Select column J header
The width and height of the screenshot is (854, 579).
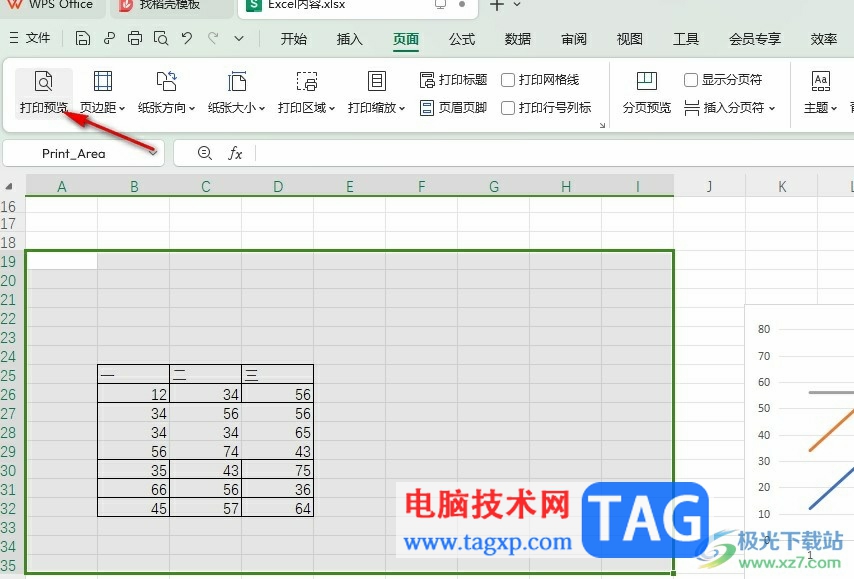click(x=709, y=186)
